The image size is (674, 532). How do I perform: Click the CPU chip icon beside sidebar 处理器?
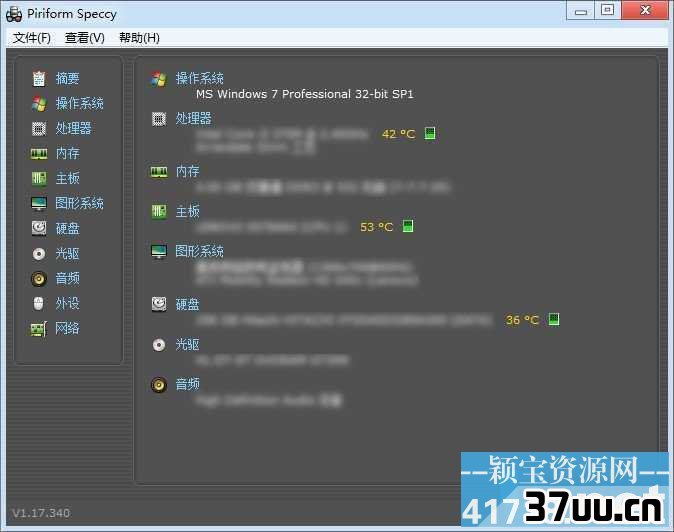tap(39, 128)
